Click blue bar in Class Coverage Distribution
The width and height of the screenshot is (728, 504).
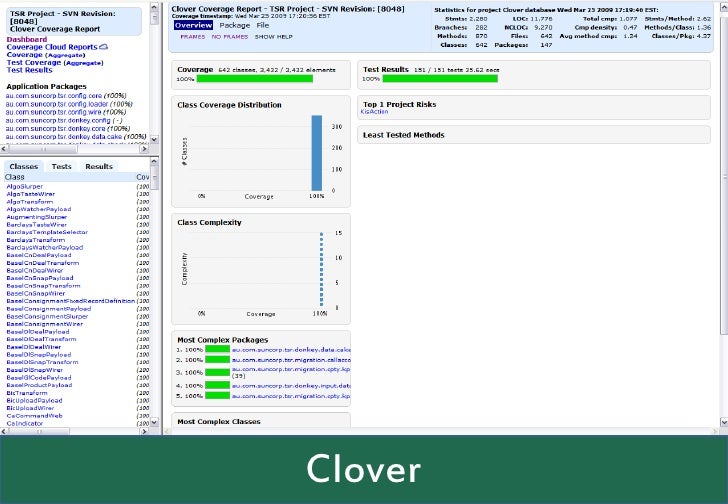317,153
